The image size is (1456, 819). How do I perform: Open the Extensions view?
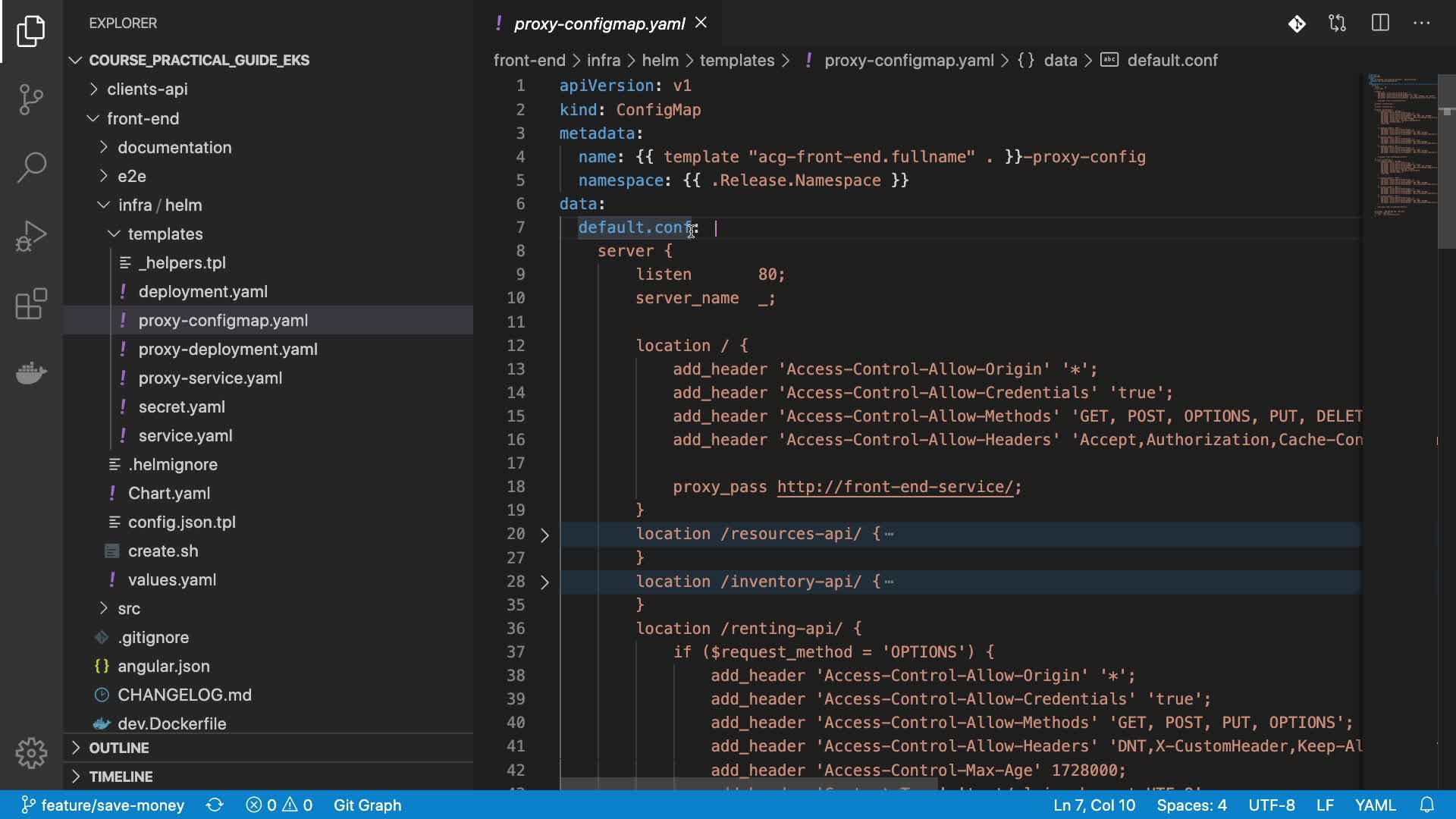coord(31,304)
